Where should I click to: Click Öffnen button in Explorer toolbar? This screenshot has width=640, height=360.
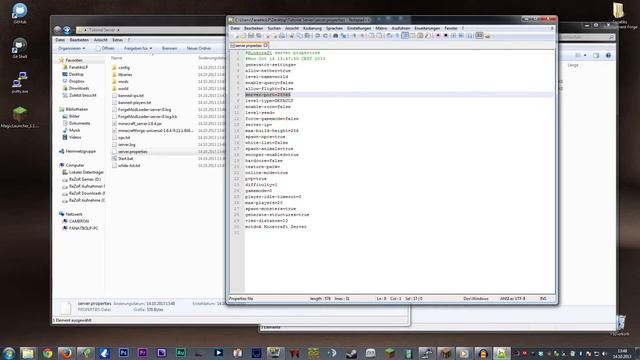105,48
